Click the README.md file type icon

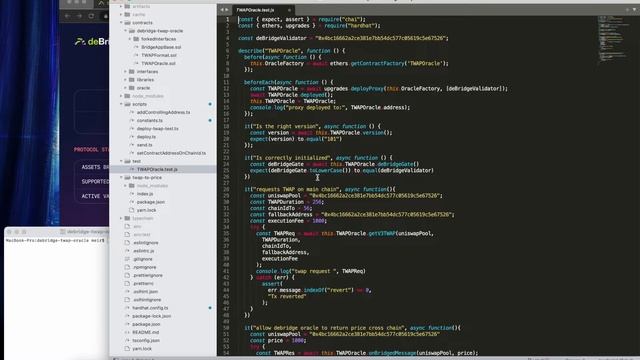[x=127, y=333]
